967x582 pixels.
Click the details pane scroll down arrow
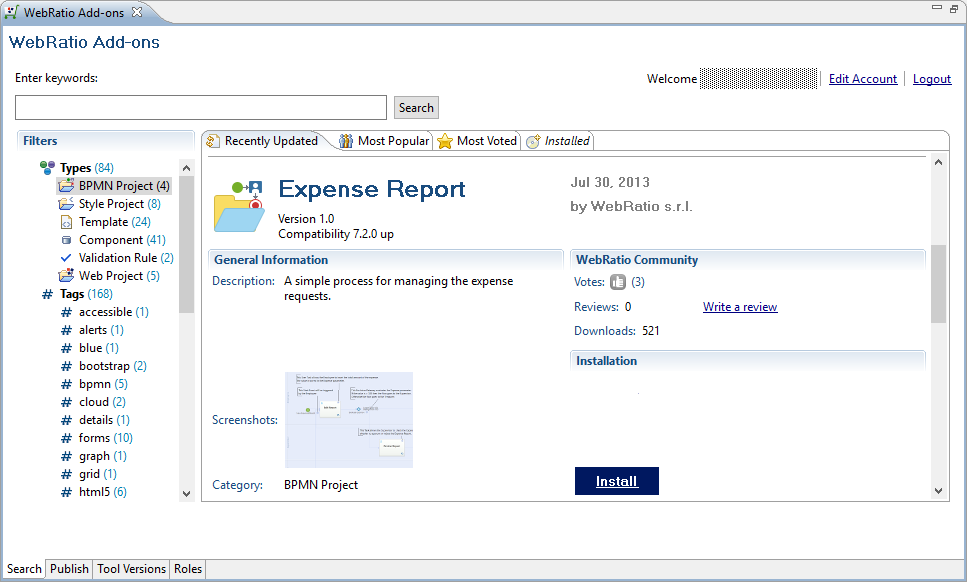tap(938, 491)
